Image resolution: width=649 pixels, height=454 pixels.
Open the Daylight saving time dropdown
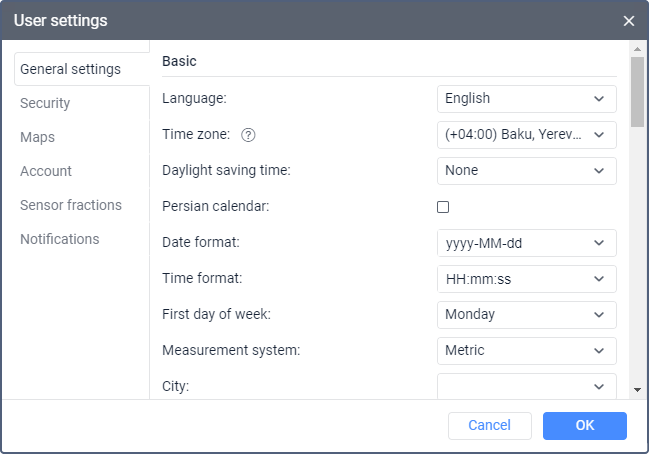click(527, 171)
